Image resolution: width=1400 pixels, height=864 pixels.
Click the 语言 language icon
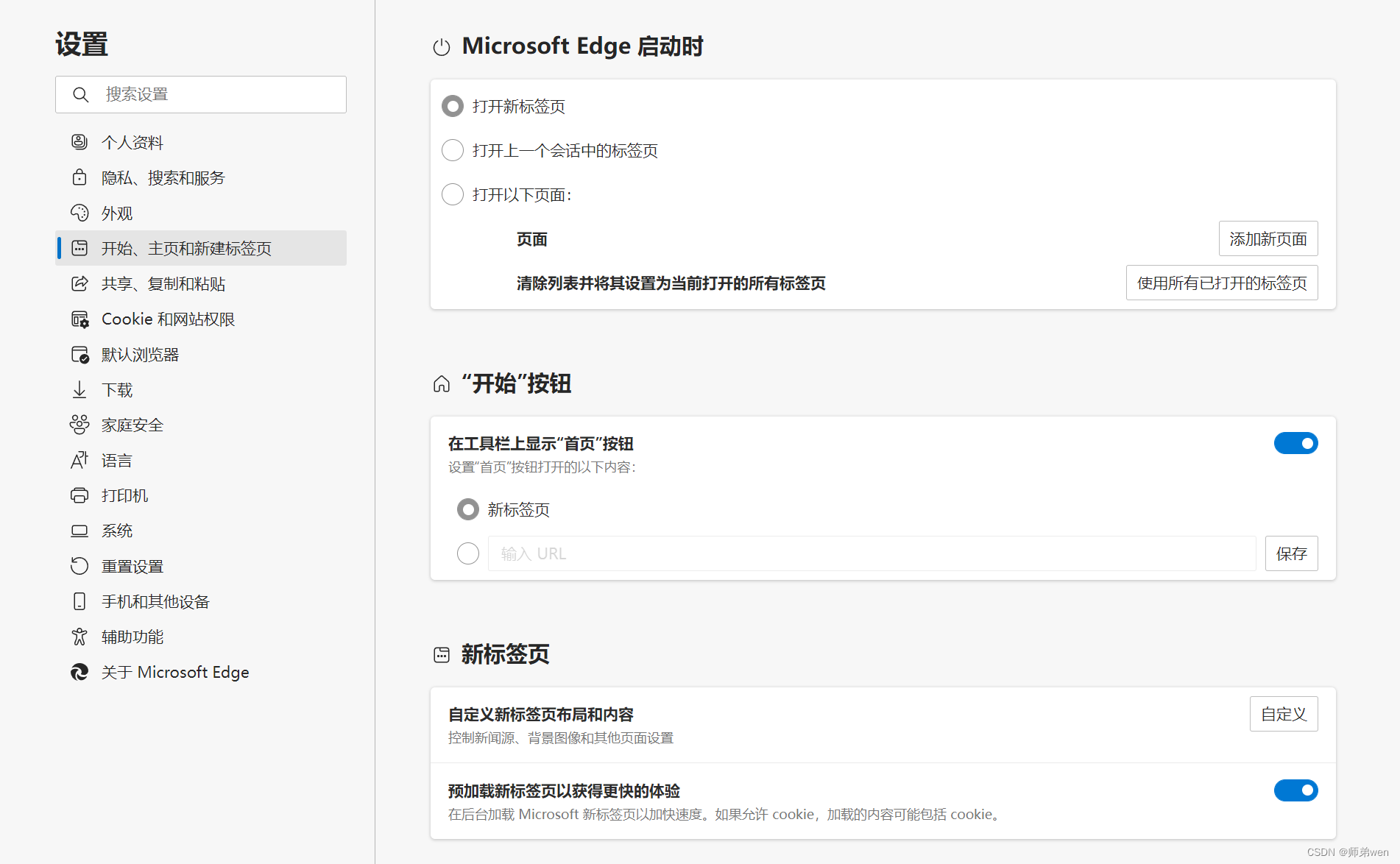79,460
